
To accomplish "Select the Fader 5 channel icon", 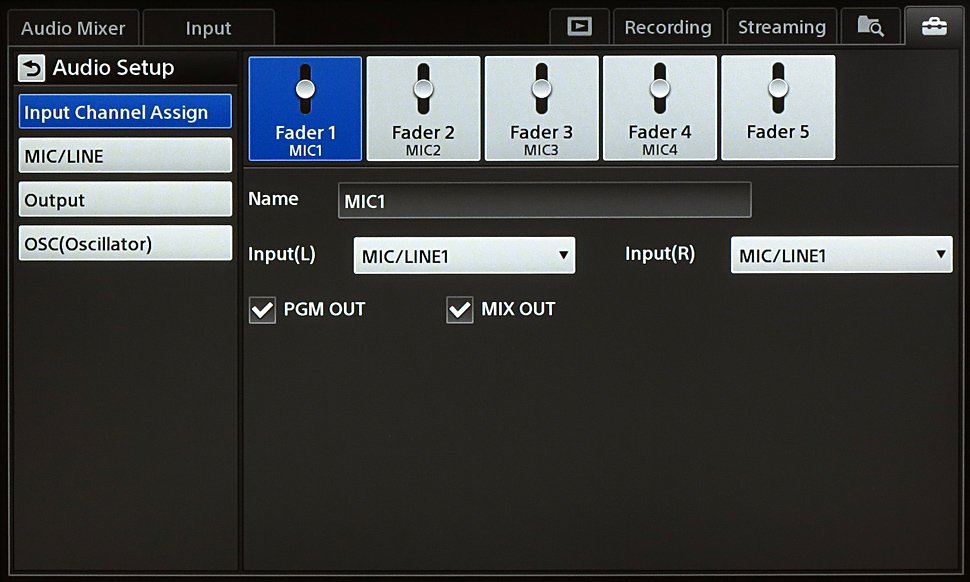I will [777, 108].
